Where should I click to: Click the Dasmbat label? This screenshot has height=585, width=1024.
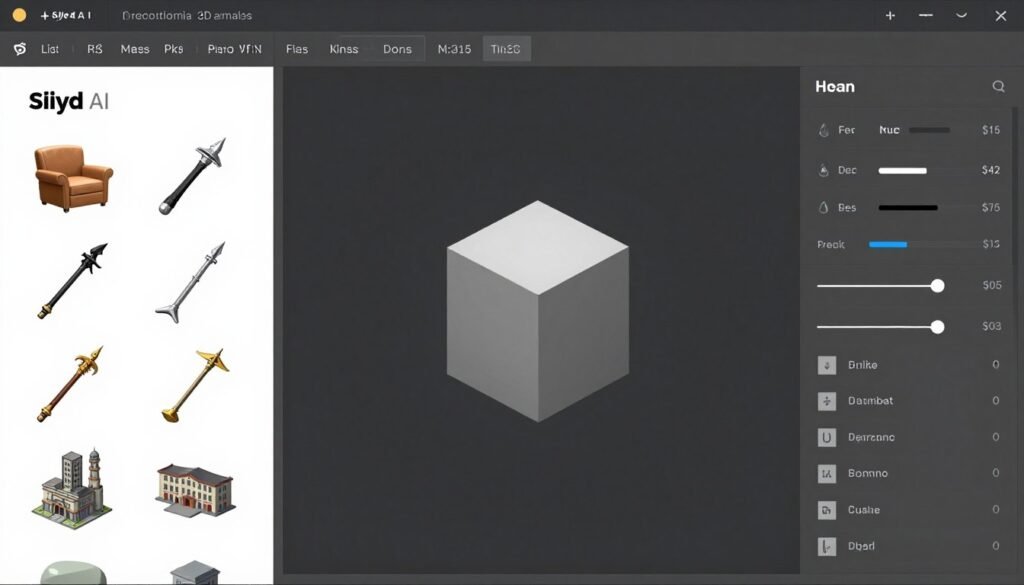click(x=870, y=401)
